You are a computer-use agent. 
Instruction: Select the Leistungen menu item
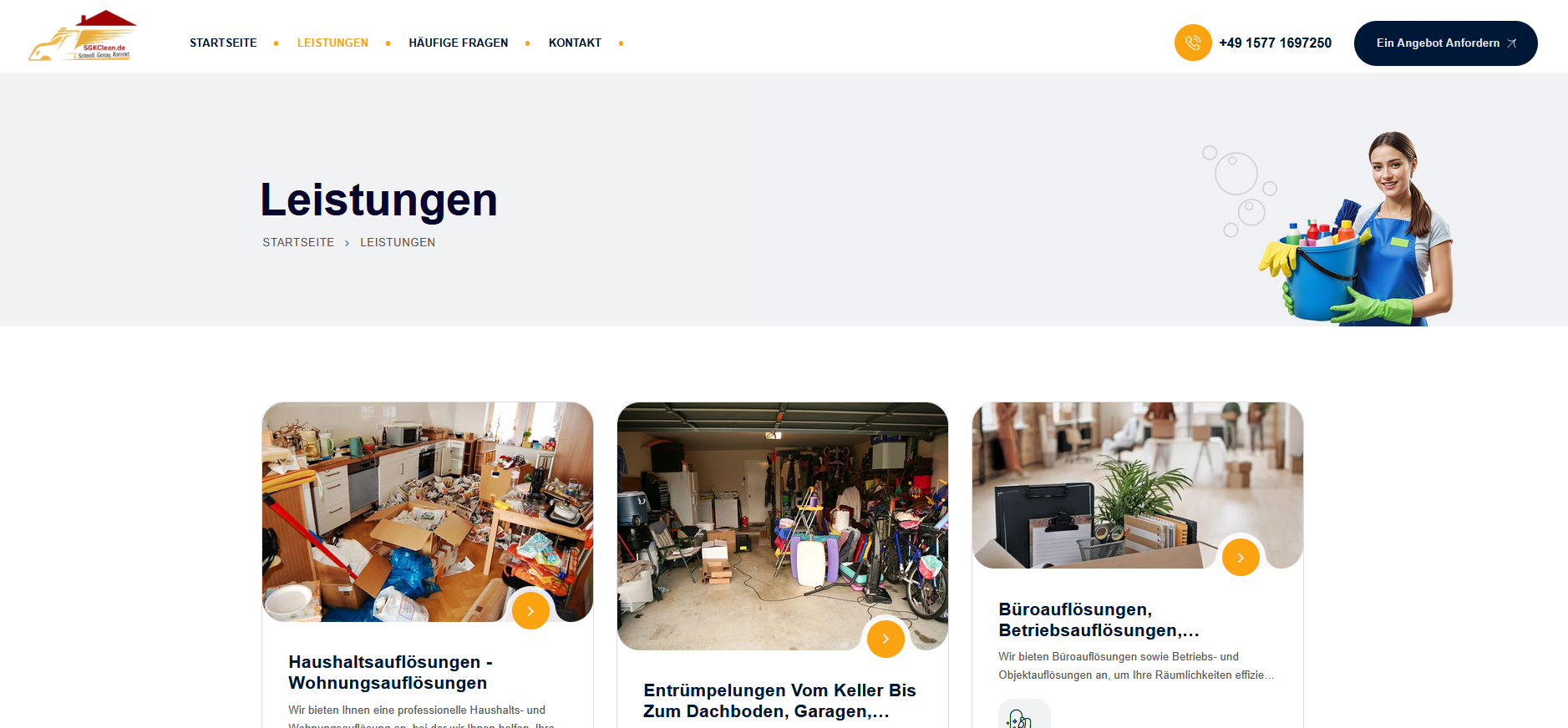[x=332, y=43]
